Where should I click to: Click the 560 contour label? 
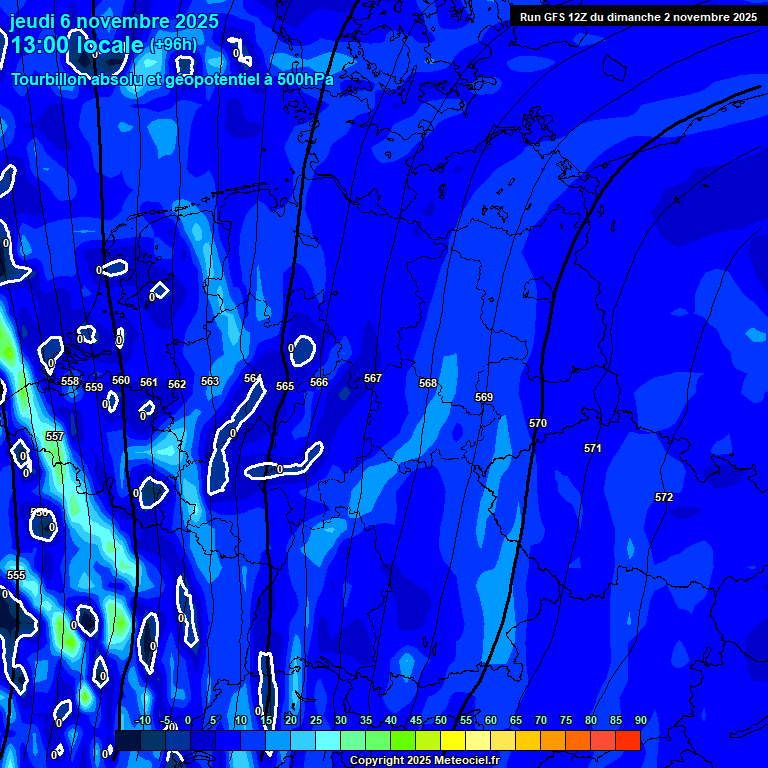pyautogui.click(x=121, y=380)
